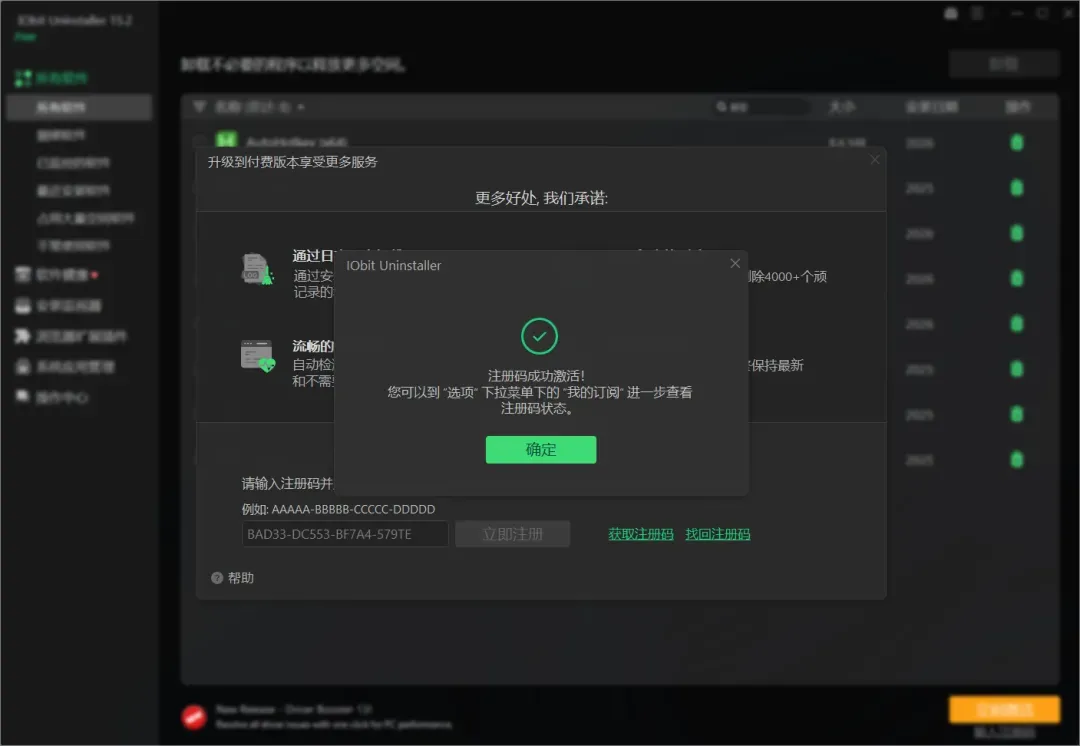Tick the checkbox beside AutoHotkey row

(x=200, y=141)
